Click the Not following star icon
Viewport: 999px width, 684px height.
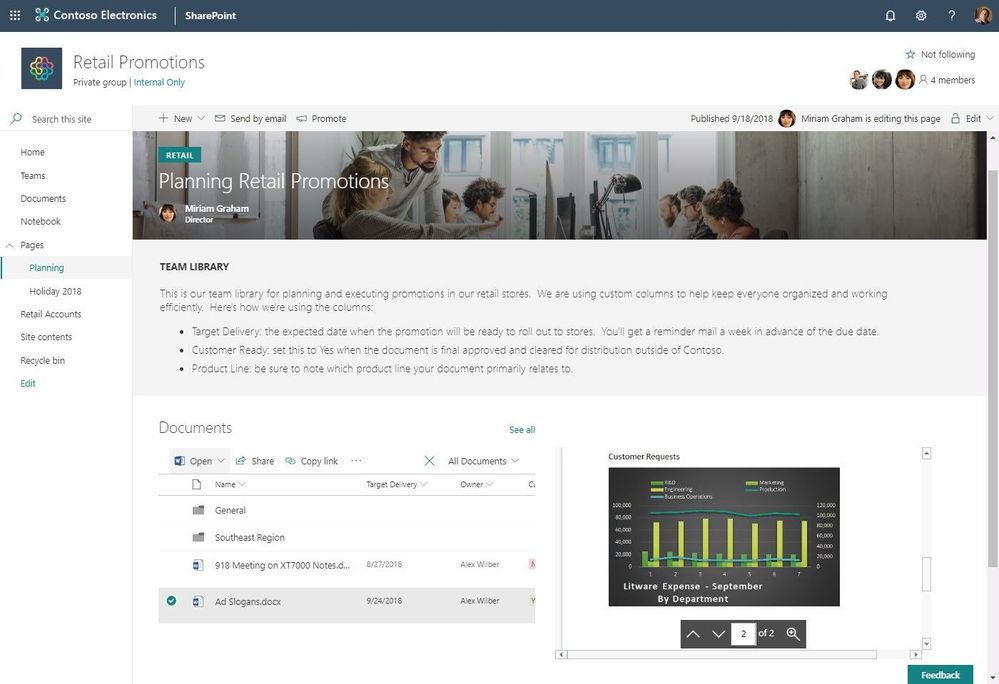point(910,55)
